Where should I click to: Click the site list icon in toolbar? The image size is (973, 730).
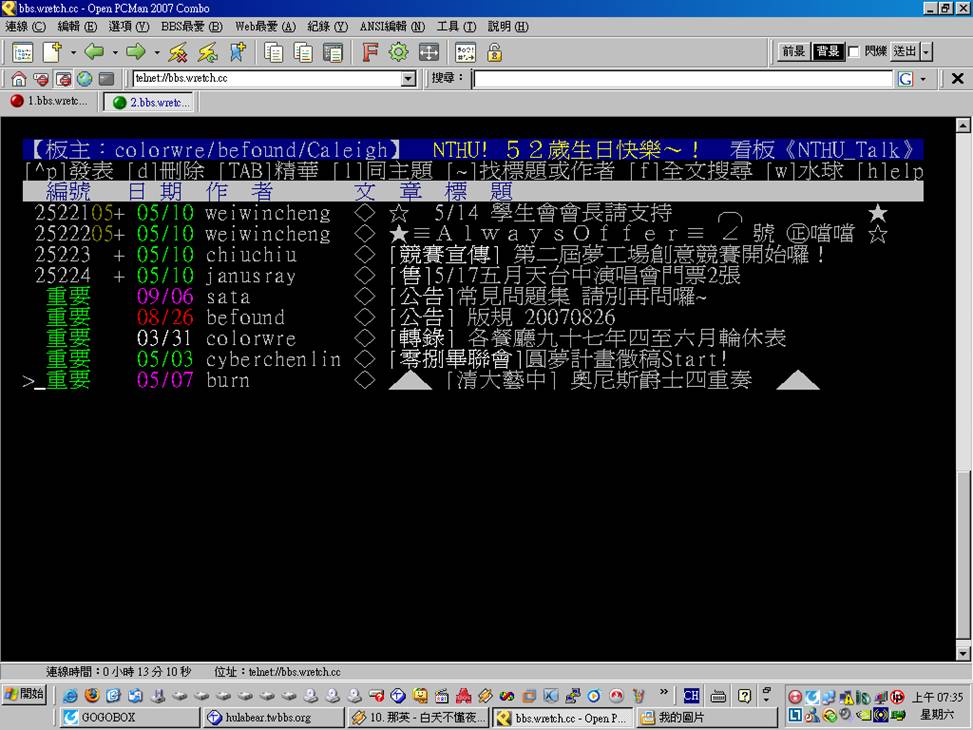click(x=22, y=52)
